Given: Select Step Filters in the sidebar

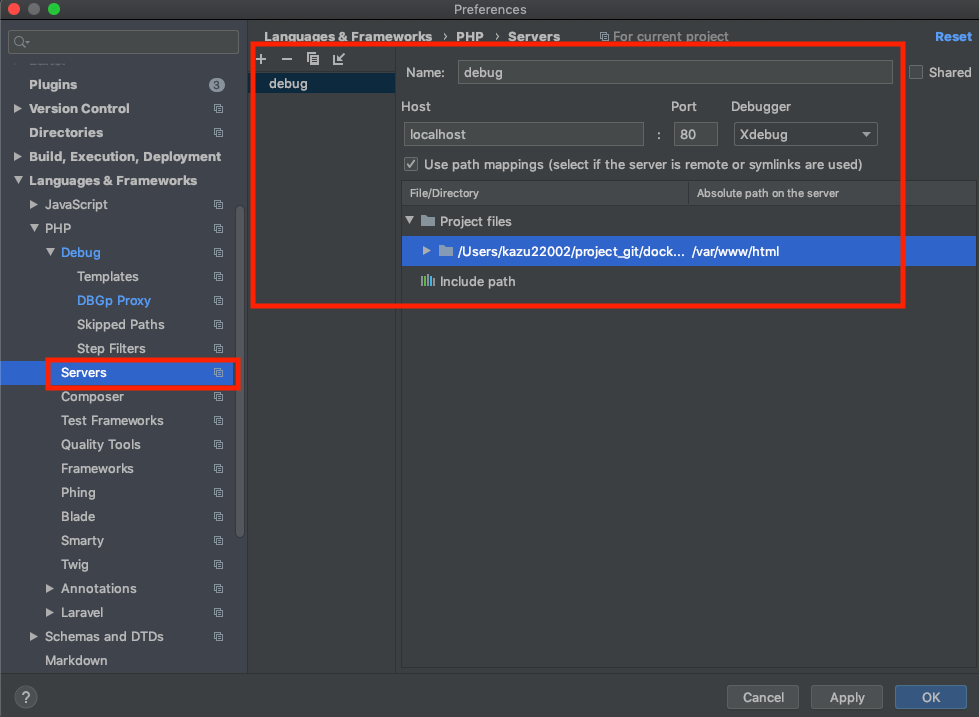Looking at the screenshot, I should click(113, 348).
